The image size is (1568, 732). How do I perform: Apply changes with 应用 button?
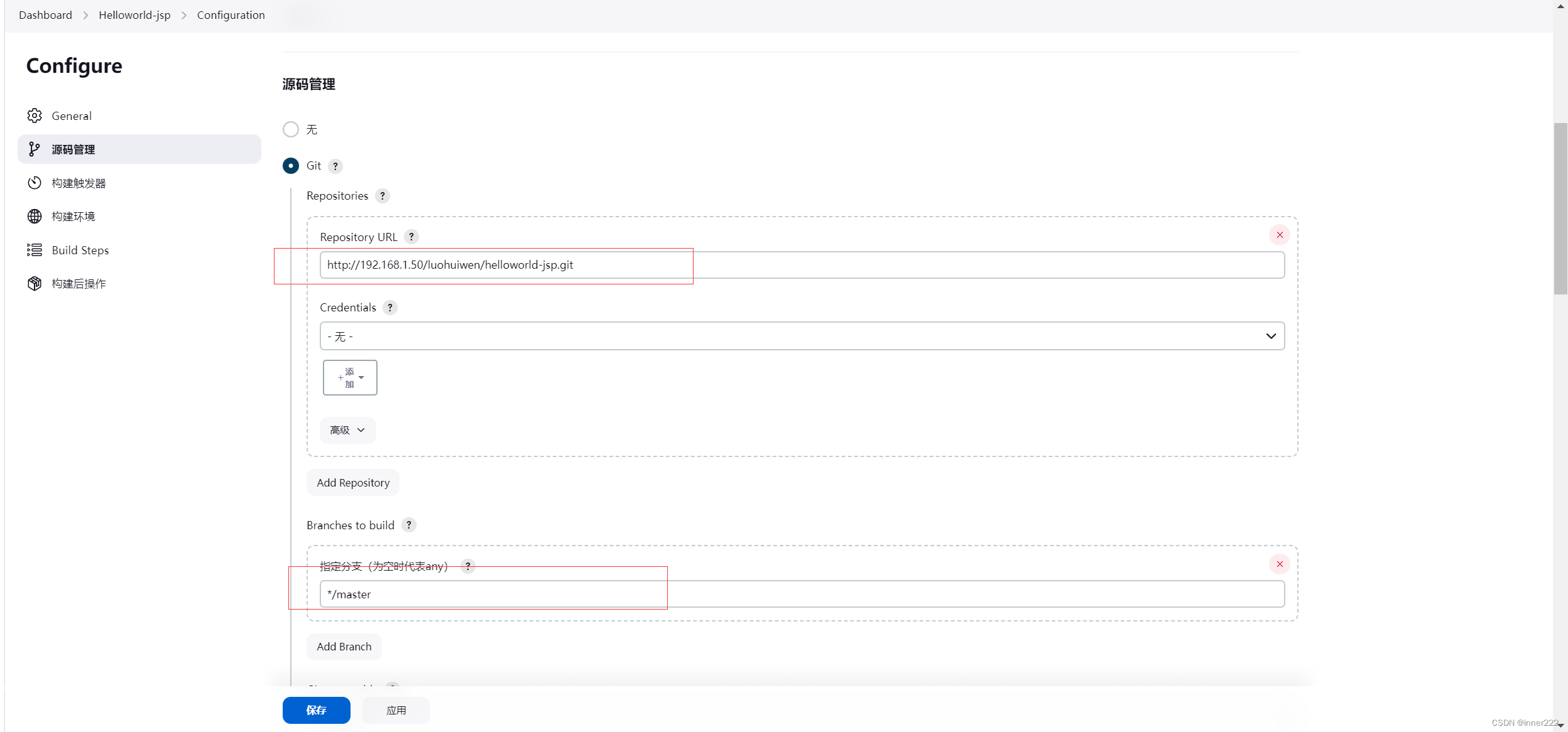pos(396,710)
